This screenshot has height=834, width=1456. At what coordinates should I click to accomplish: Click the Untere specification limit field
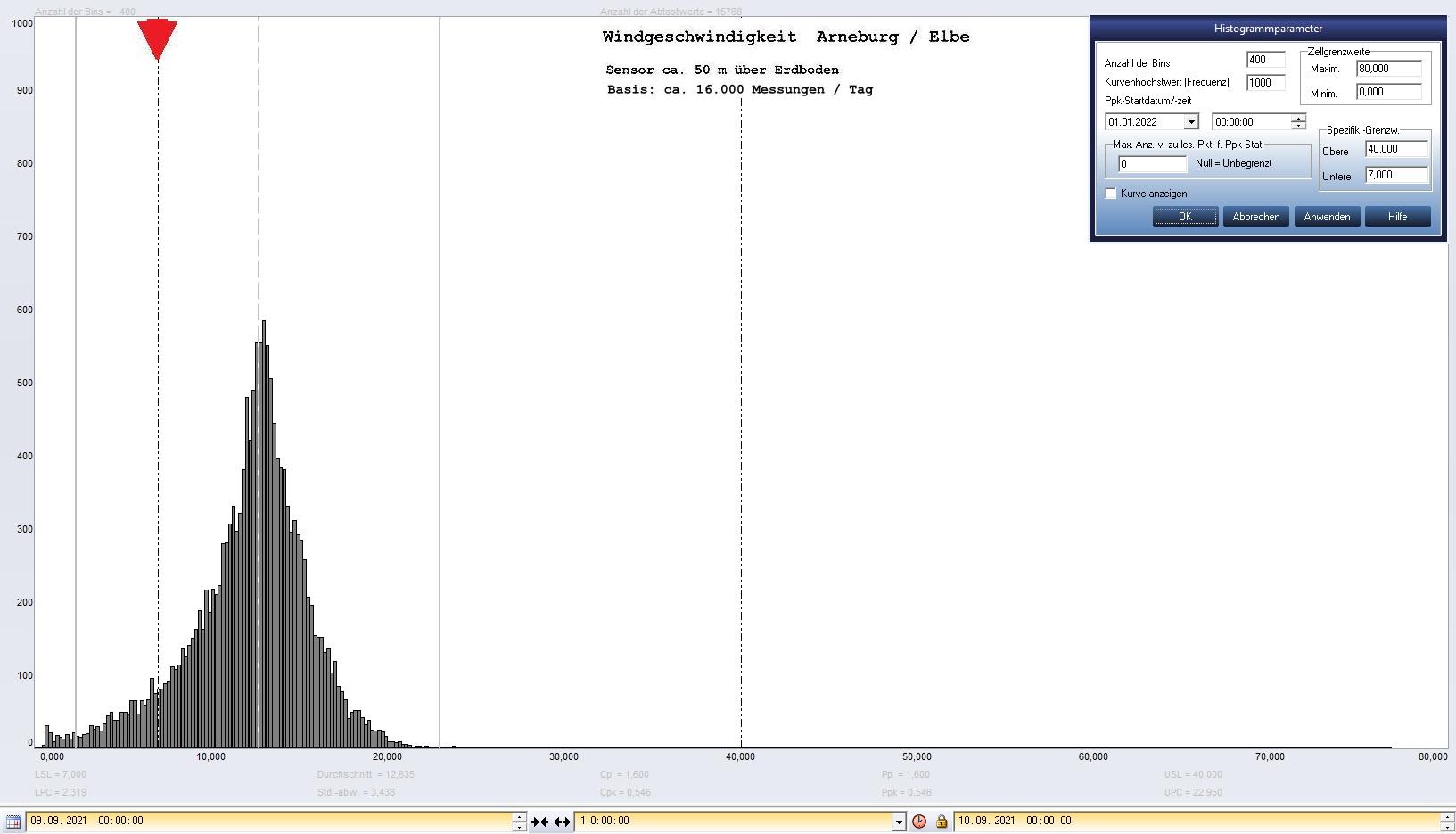pos(1396,176)
